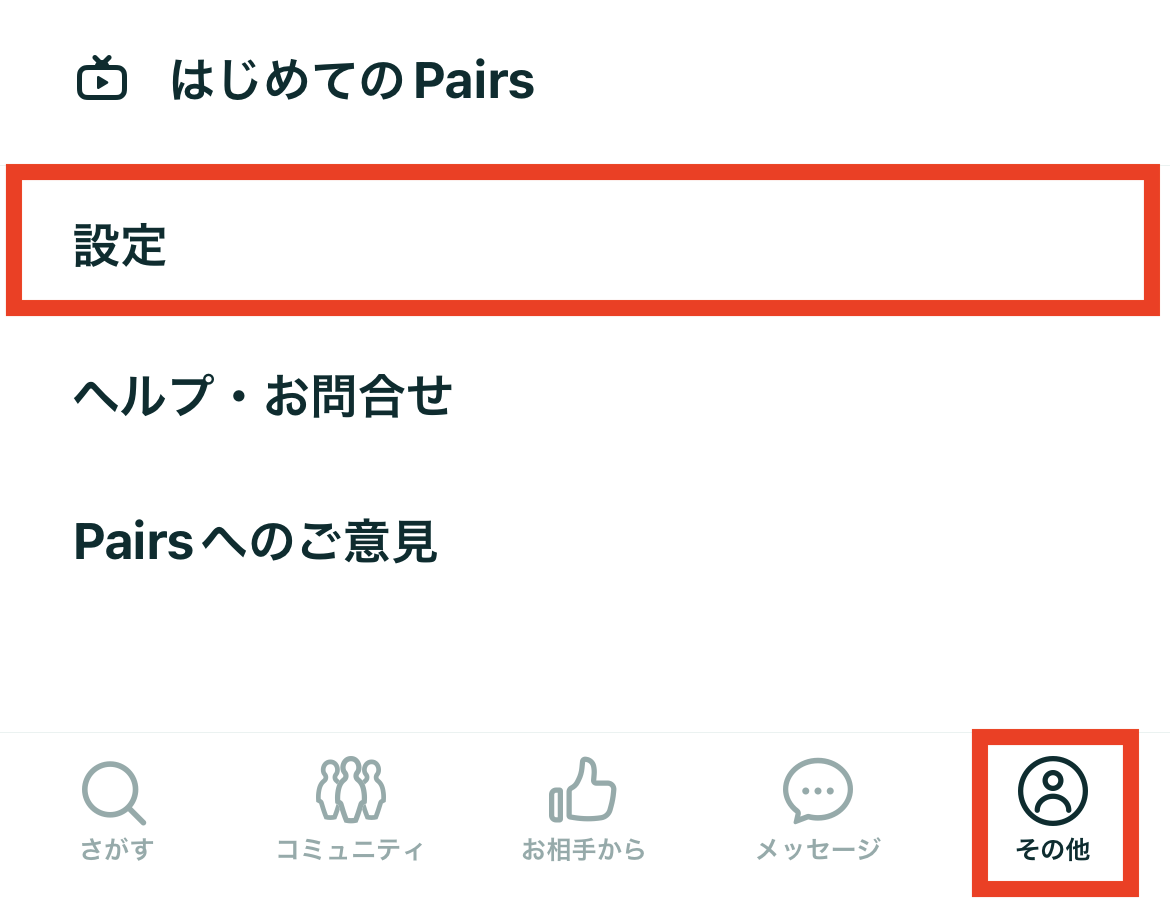
Task: Open Pairsへのご意見 feedback item
Action: [255, 541]
